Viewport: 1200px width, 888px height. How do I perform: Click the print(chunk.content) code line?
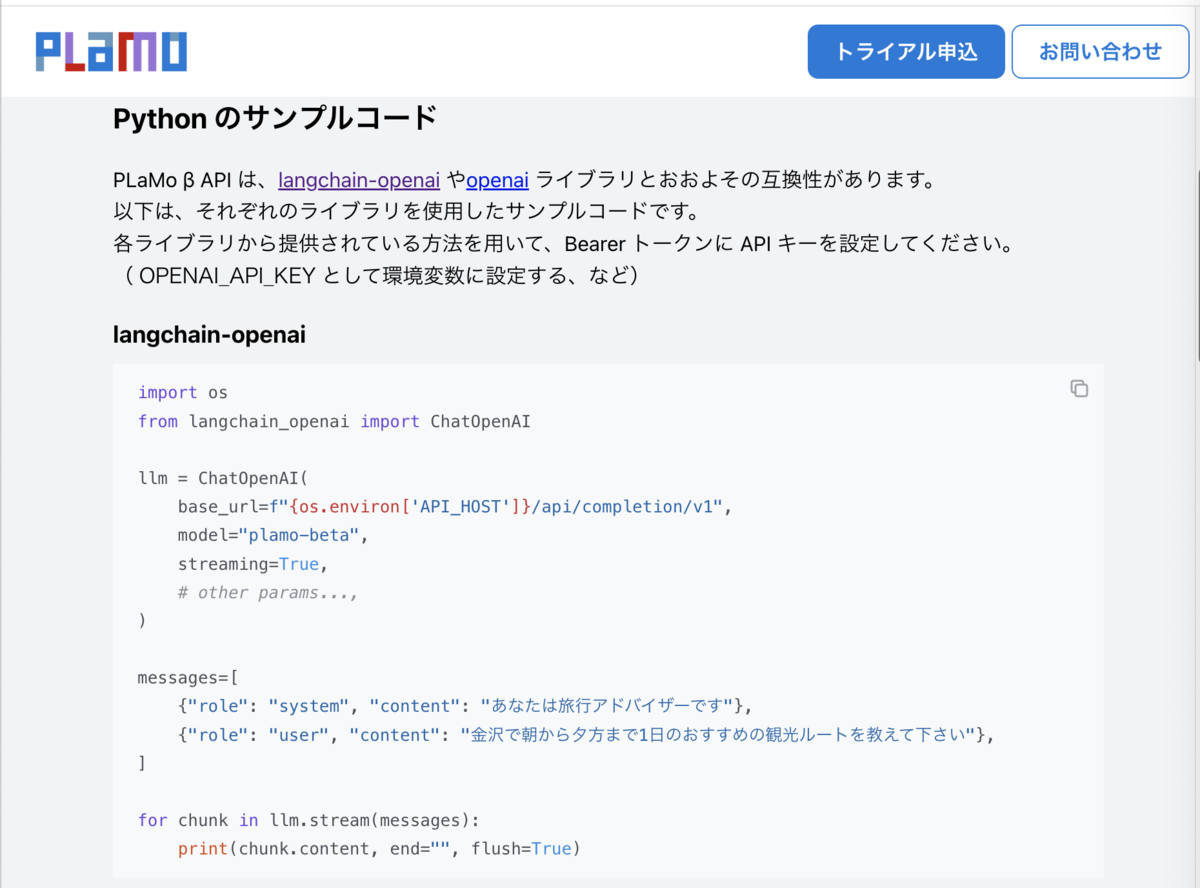378,849
